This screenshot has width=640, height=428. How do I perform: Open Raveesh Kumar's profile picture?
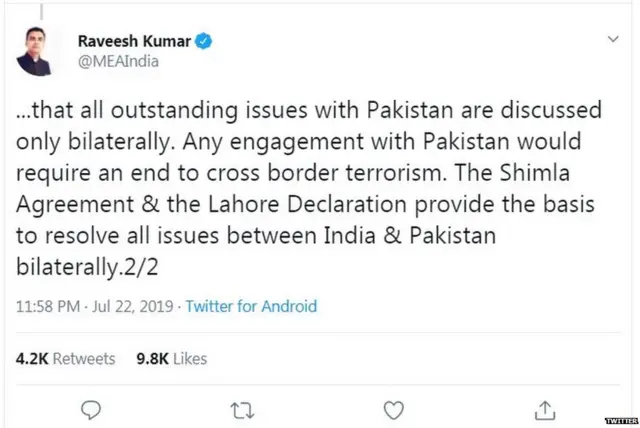tap(35, 52)
